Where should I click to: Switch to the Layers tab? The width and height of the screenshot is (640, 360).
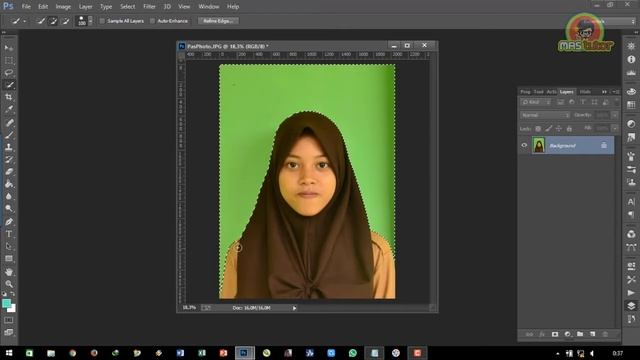coord(567,92)
